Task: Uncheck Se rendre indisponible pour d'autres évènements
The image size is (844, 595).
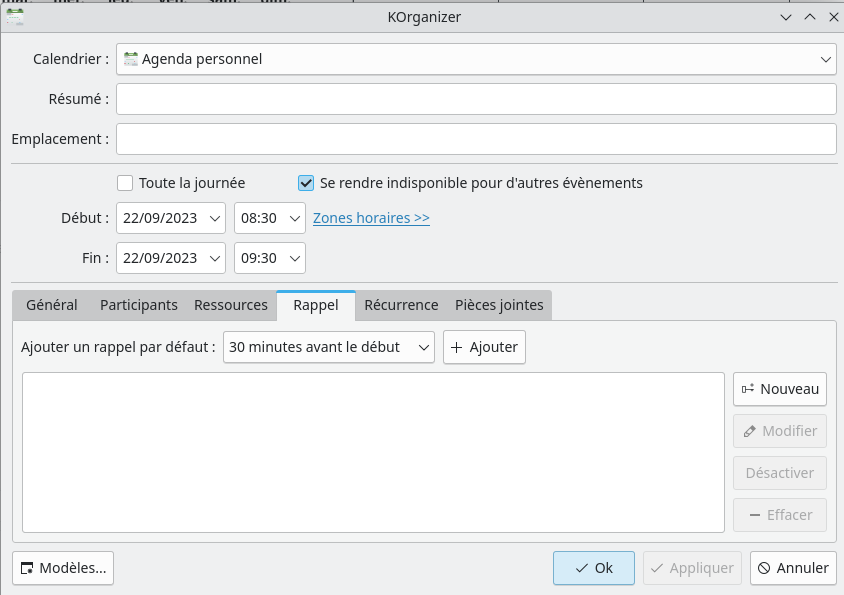Action: pos(306,183)
